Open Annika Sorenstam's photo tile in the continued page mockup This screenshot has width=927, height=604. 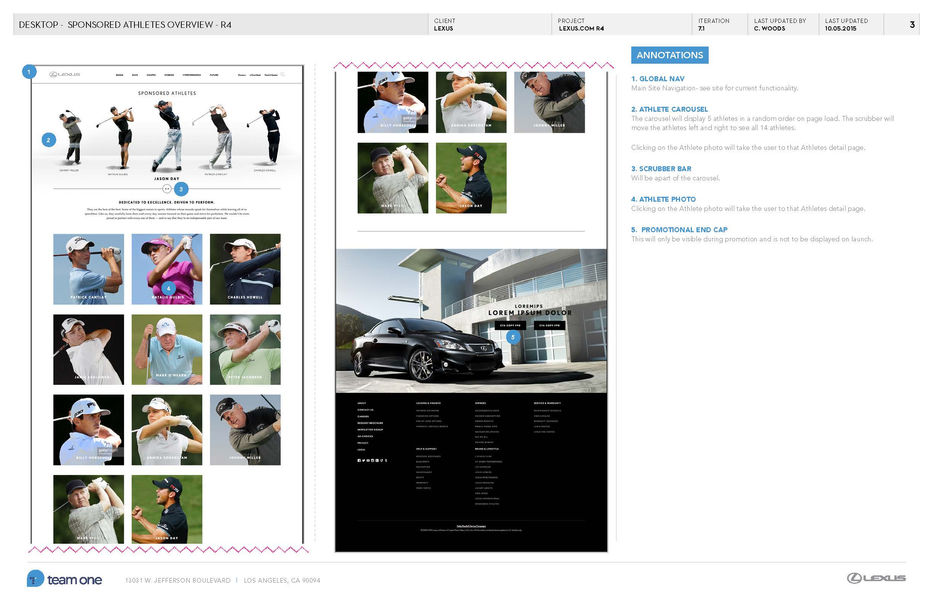point(471,102)
